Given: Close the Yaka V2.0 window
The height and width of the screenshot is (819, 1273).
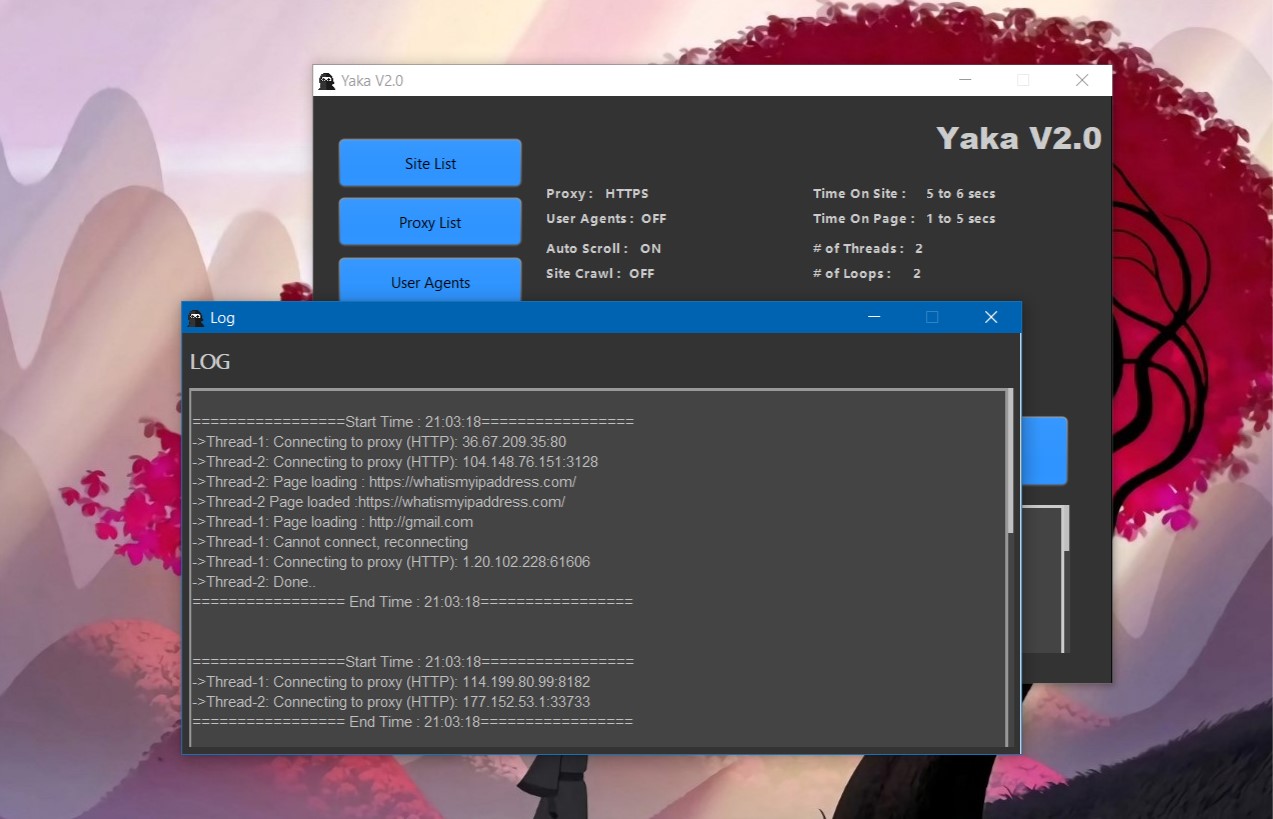Looking at the screenshot, I should tap(1081, 80).
